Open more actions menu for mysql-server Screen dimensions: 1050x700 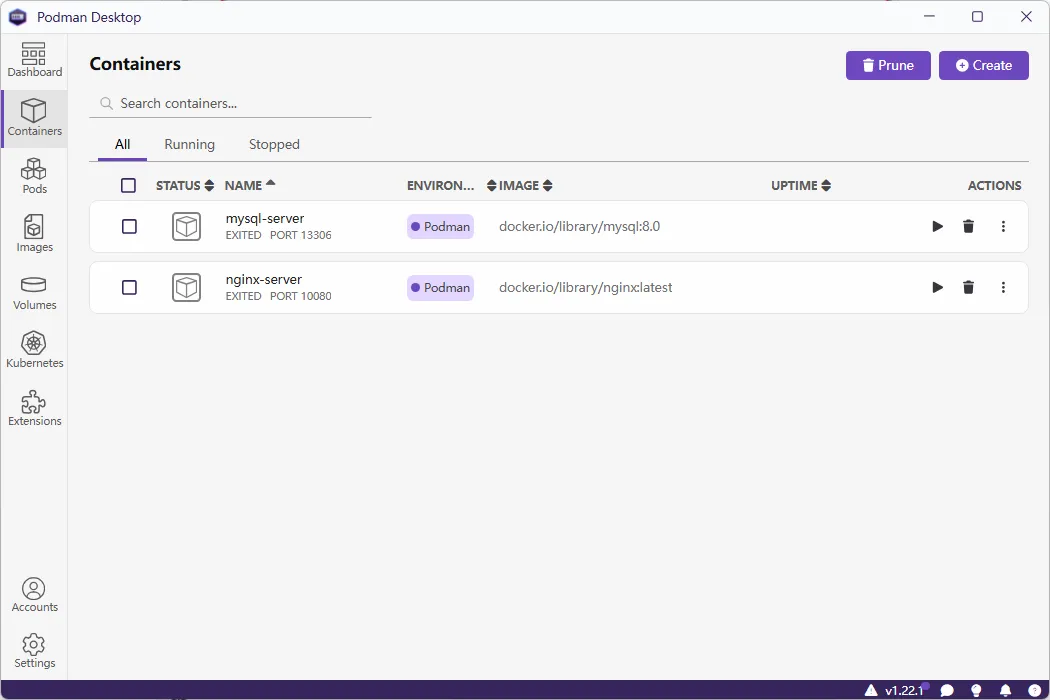pos(1003,227)
